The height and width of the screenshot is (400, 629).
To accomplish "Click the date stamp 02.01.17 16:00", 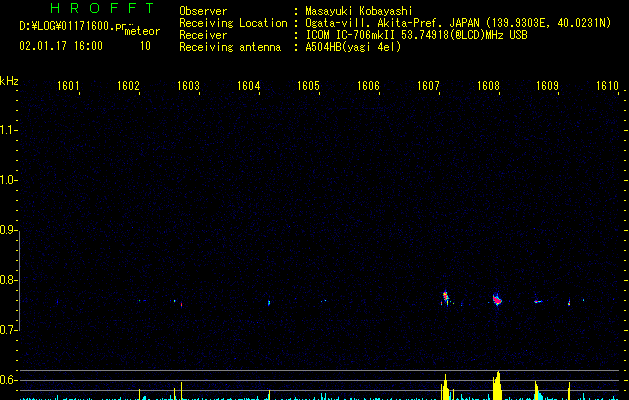I will pos(61,46).
